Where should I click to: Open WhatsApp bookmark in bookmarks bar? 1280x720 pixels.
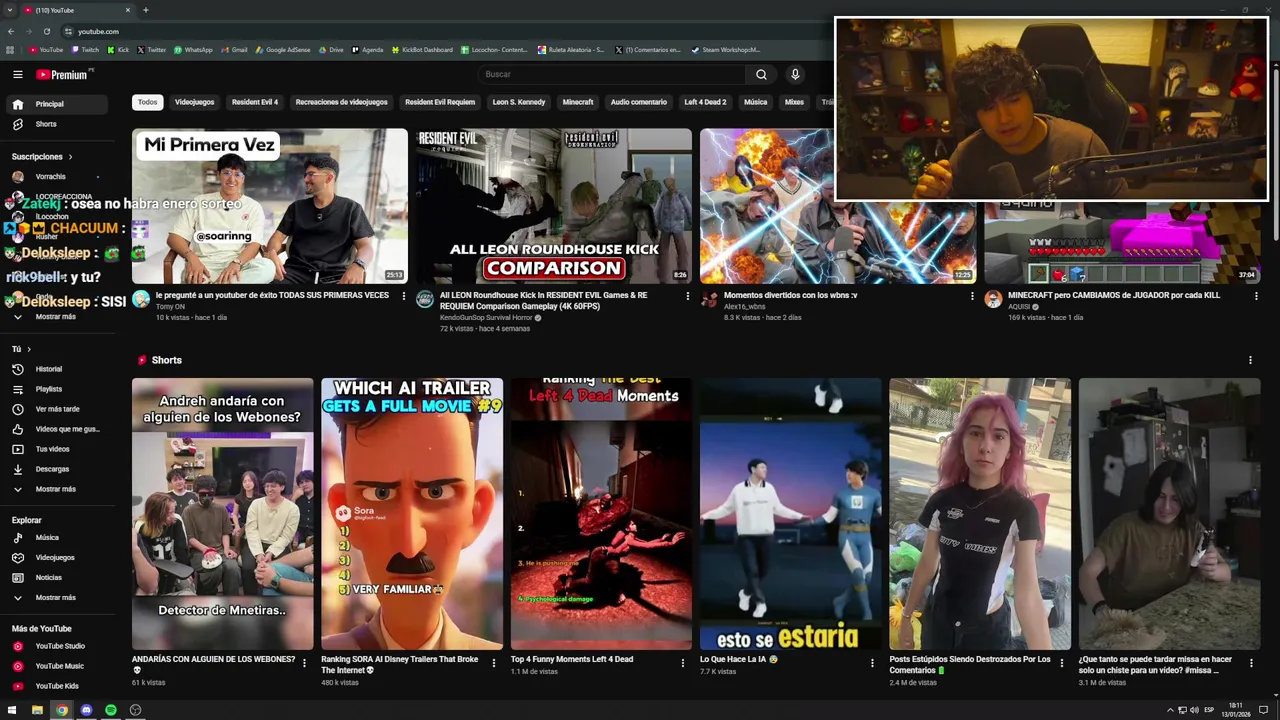pos(193,49)
